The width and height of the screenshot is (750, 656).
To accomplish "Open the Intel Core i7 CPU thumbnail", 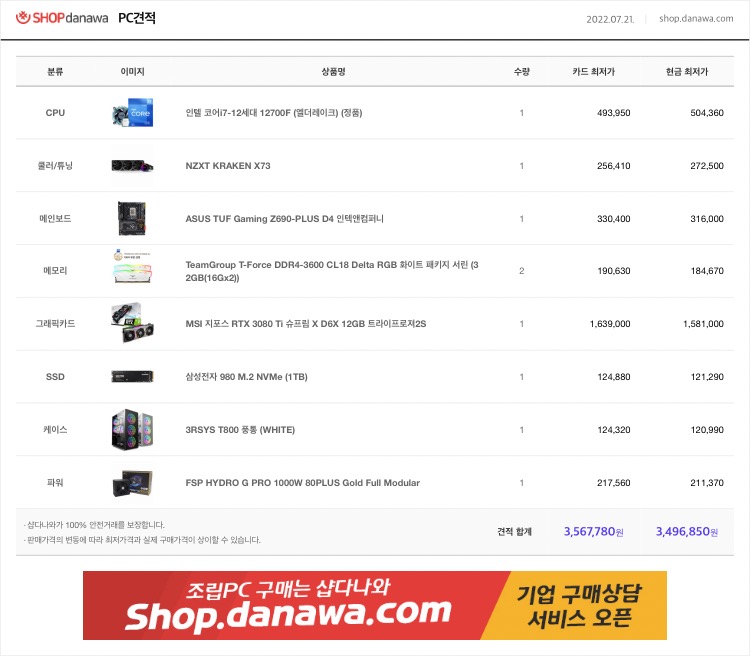I will [x=132, y=113].
